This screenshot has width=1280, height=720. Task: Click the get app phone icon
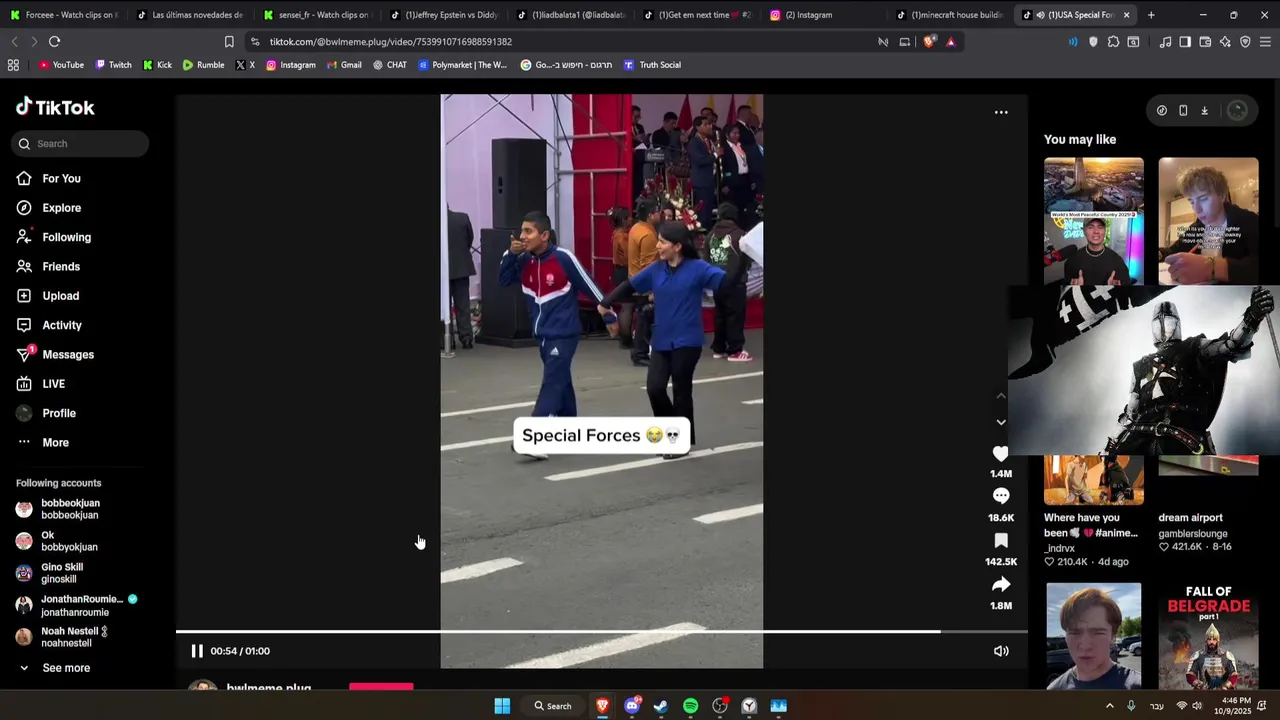point(1183,111)
